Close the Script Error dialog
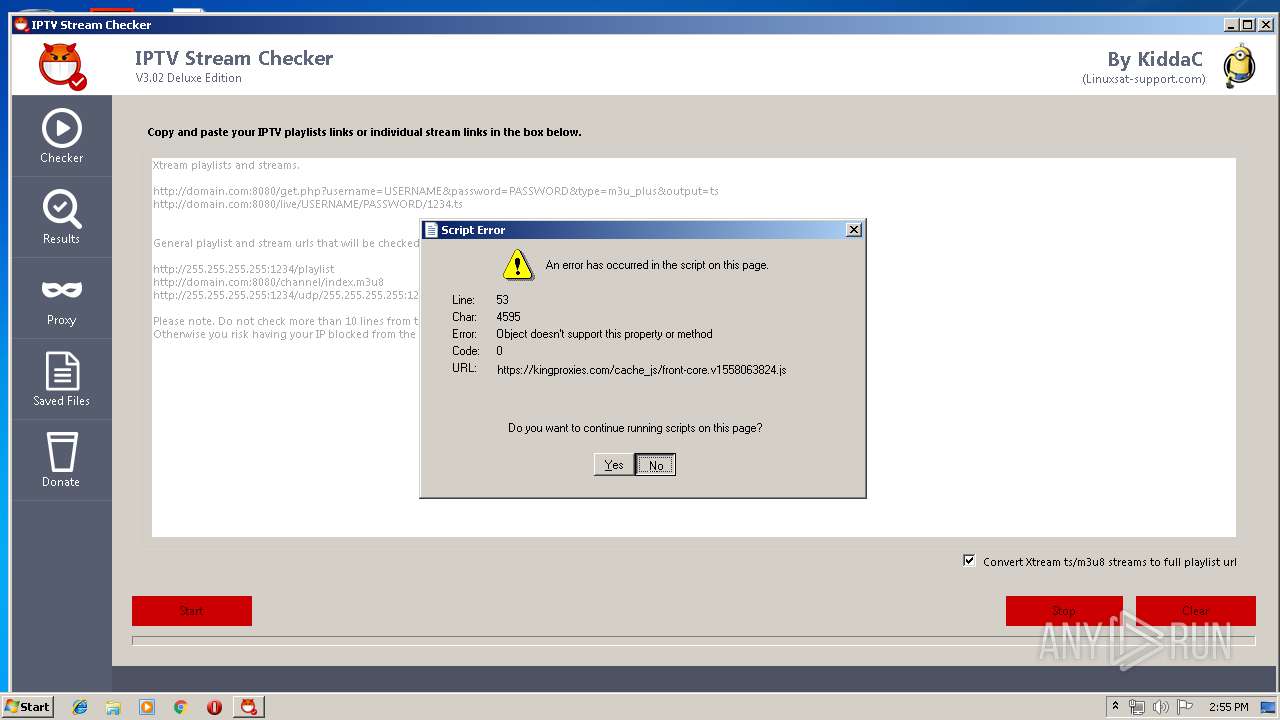 point(853,230)
